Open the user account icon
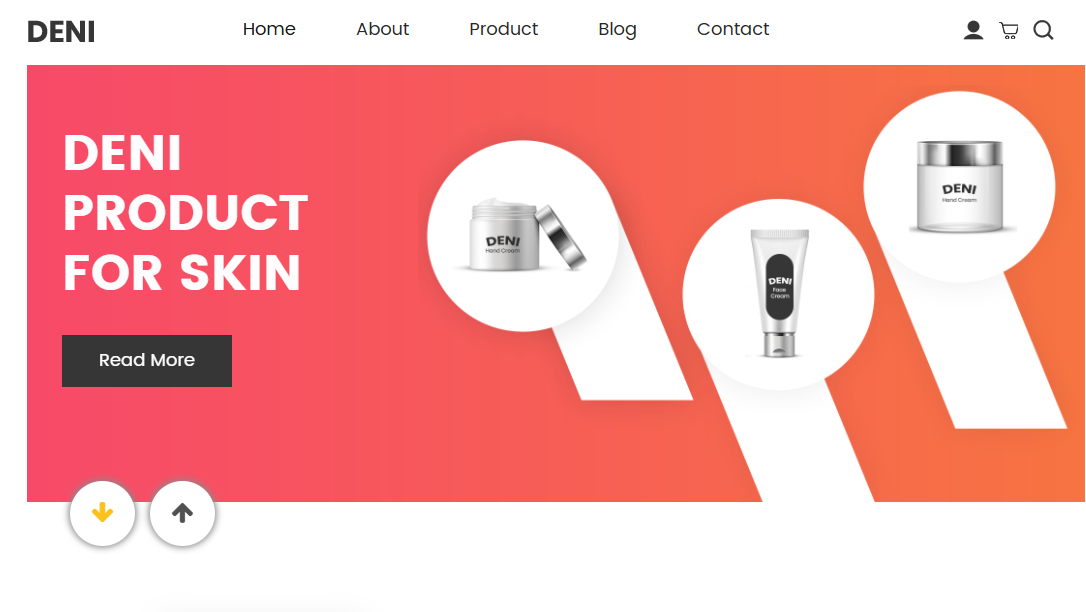The image size is (1086, 612). pyautogui.click(x=973, y=30)
